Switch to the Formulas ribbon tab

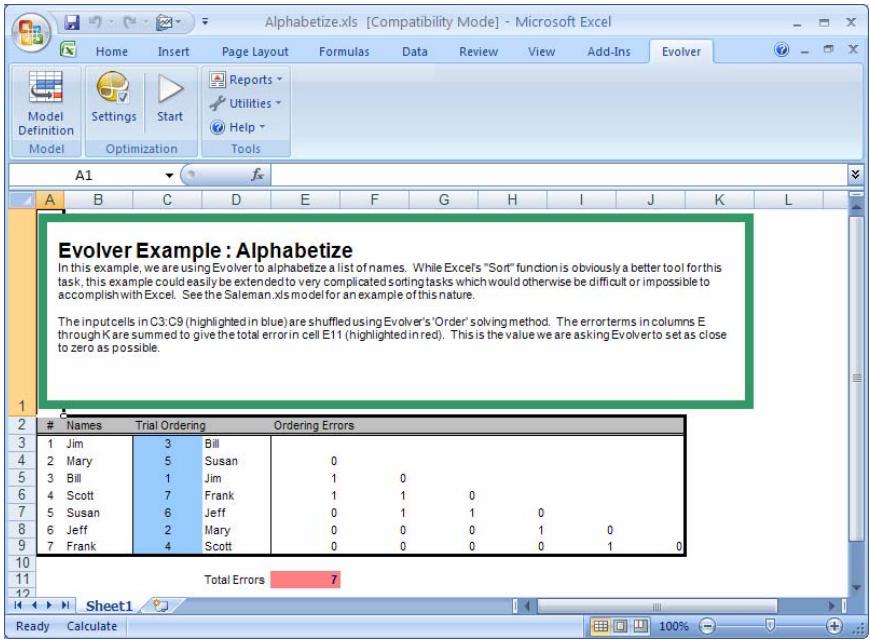[x=342, y=51]
